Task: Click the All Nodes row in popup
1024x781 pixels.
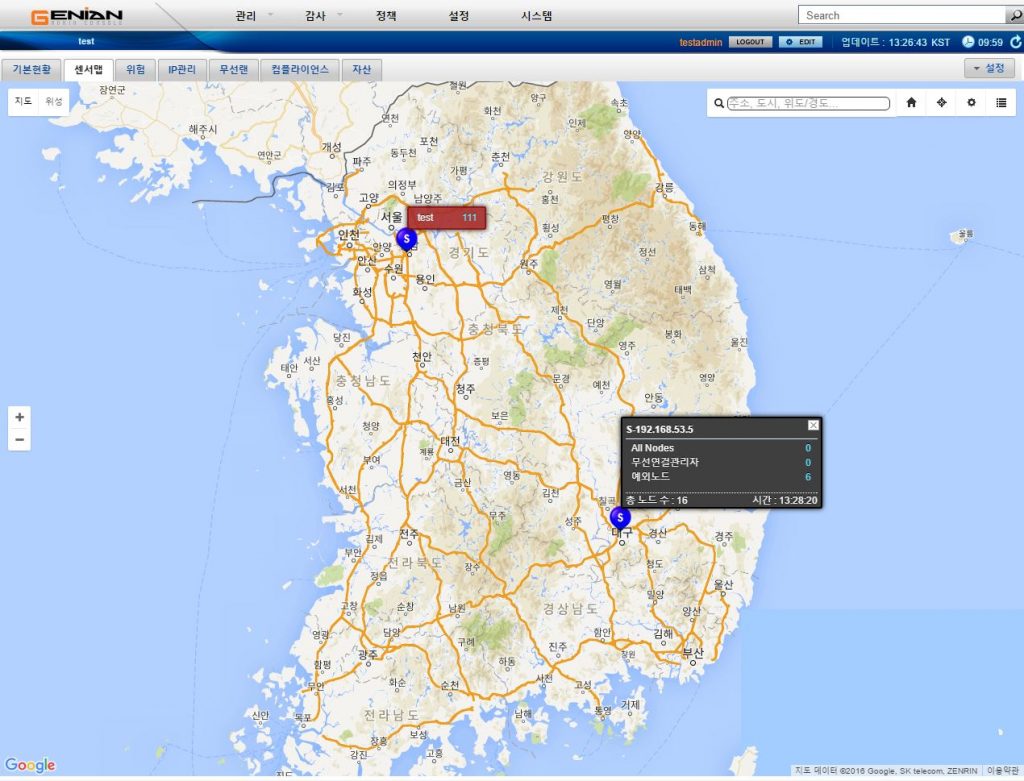Action: [x=721, y=448]
